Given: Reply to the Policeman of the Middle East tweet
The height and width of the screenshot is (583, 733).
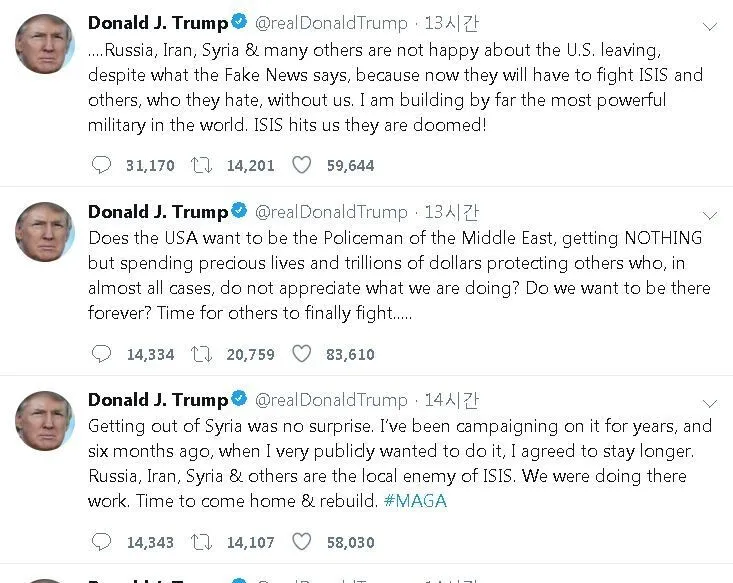Looking at the screenshot, I should (101, 353).
